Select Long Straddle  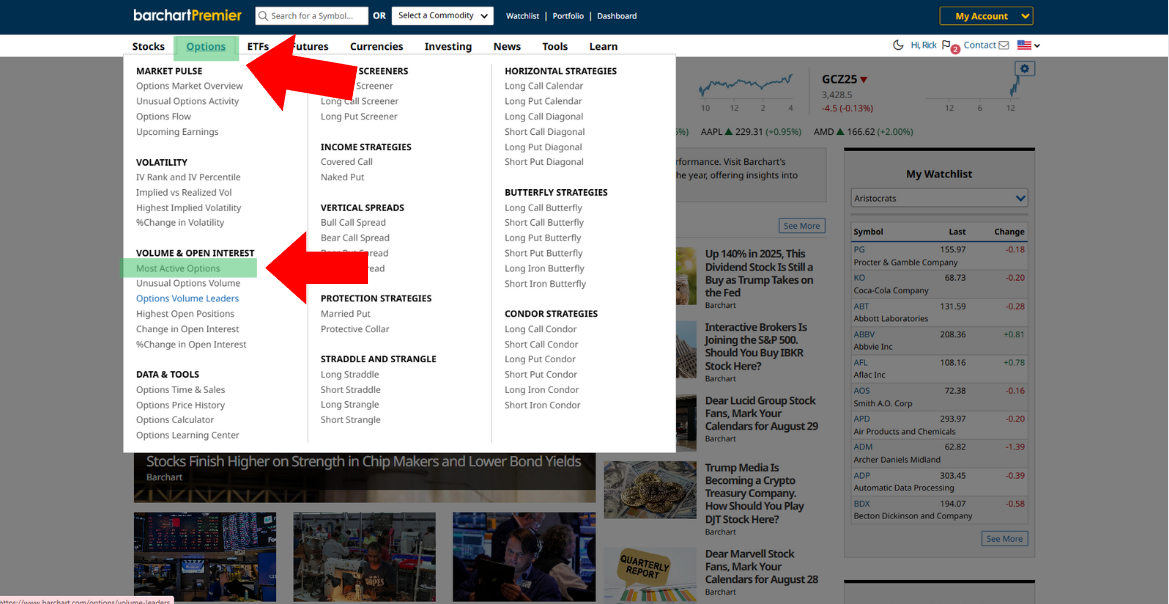click(350, 374)
